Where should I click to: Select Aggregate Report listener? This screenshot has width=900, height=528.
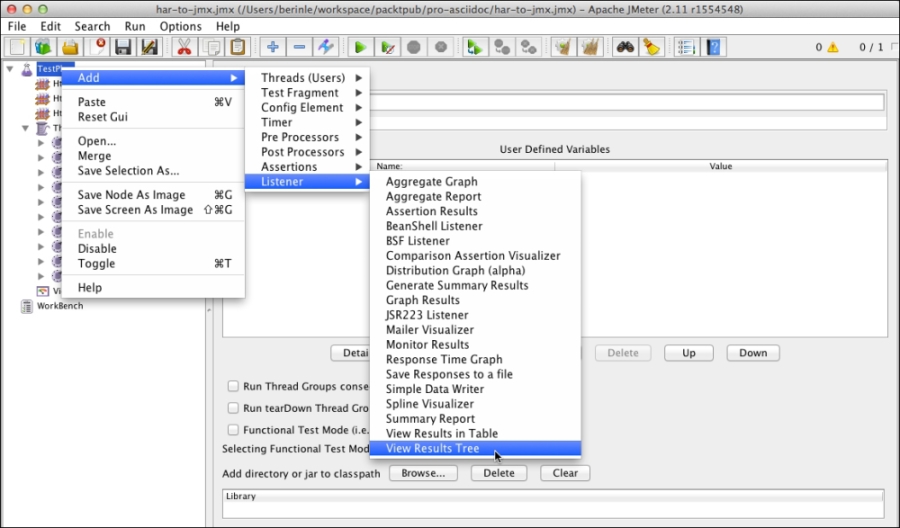(x=475, y=196)
